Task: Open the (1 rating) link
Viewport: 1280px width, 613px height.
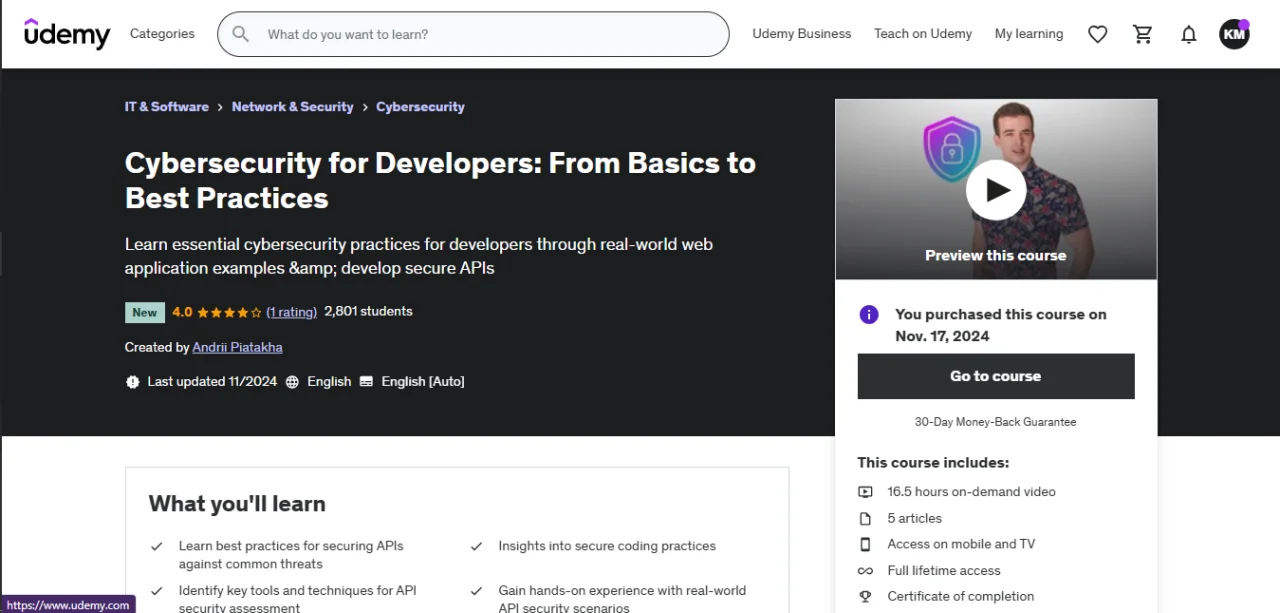Action: pyautogui.click(x=292, y=312)
